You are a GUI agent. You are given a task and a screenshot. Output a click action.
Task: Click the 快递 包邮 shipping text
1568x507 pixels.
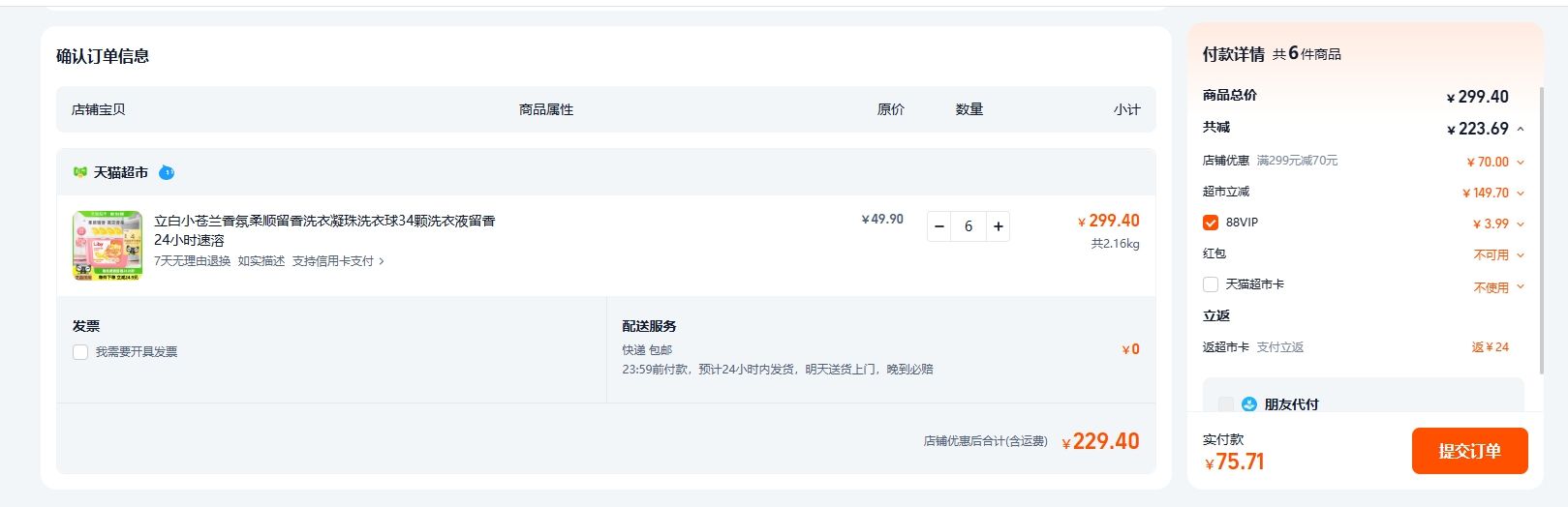[x=647, y=350]
